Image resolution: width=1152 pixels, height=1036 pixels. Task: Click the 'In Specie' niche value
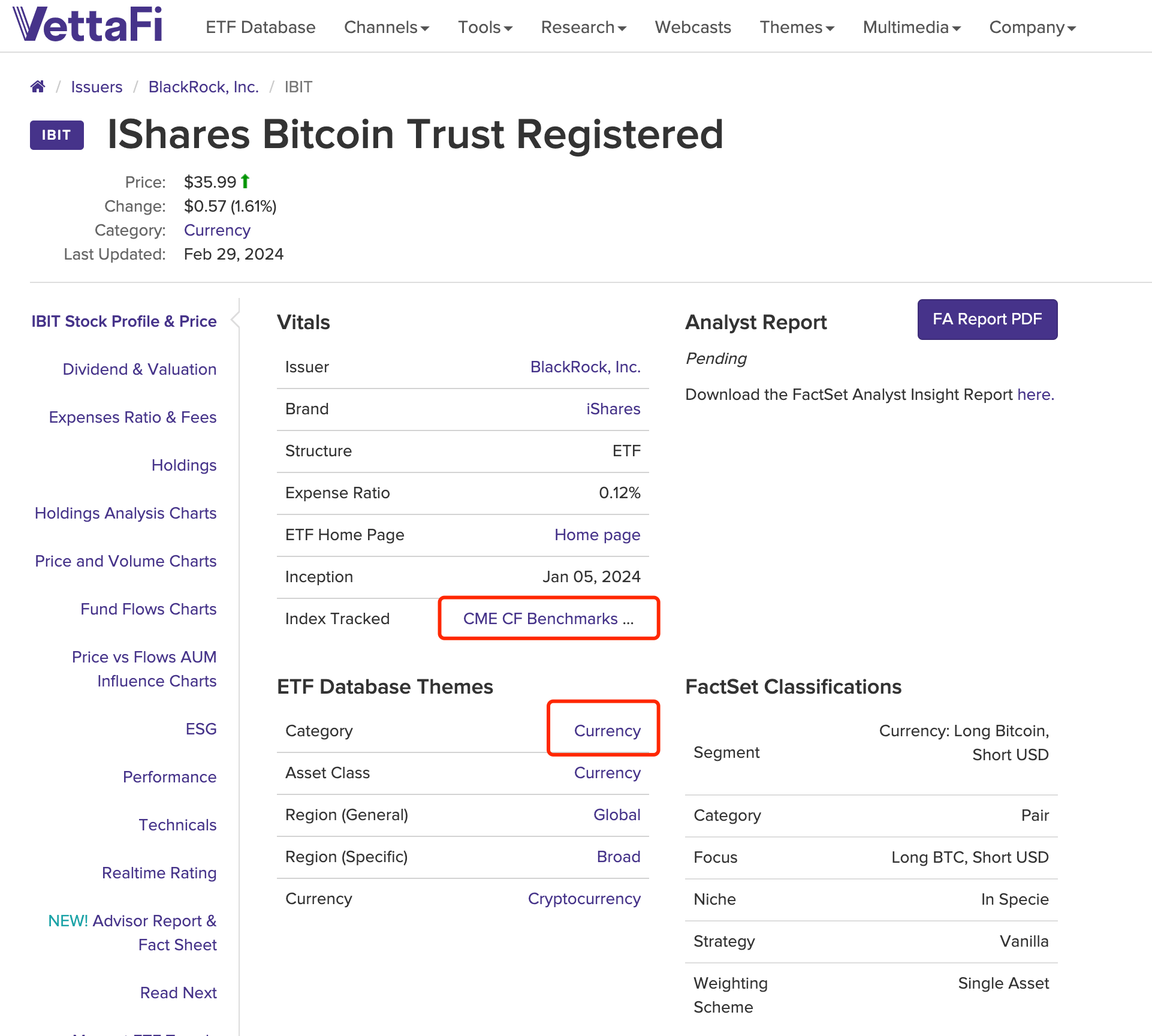tap(1015, 899)
